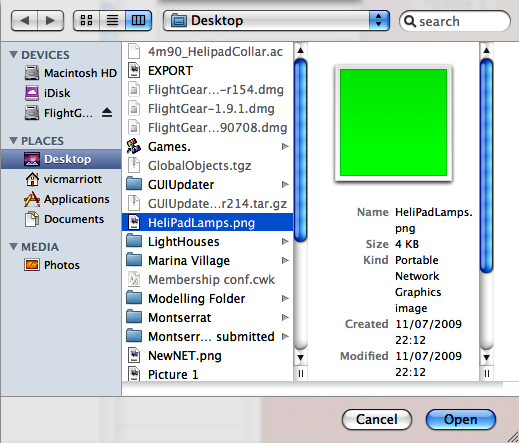Image resolution: width=519 pixels, height=443 pixels.
Task: Select GlobalObjects.tgz
Action: point(207,166)
